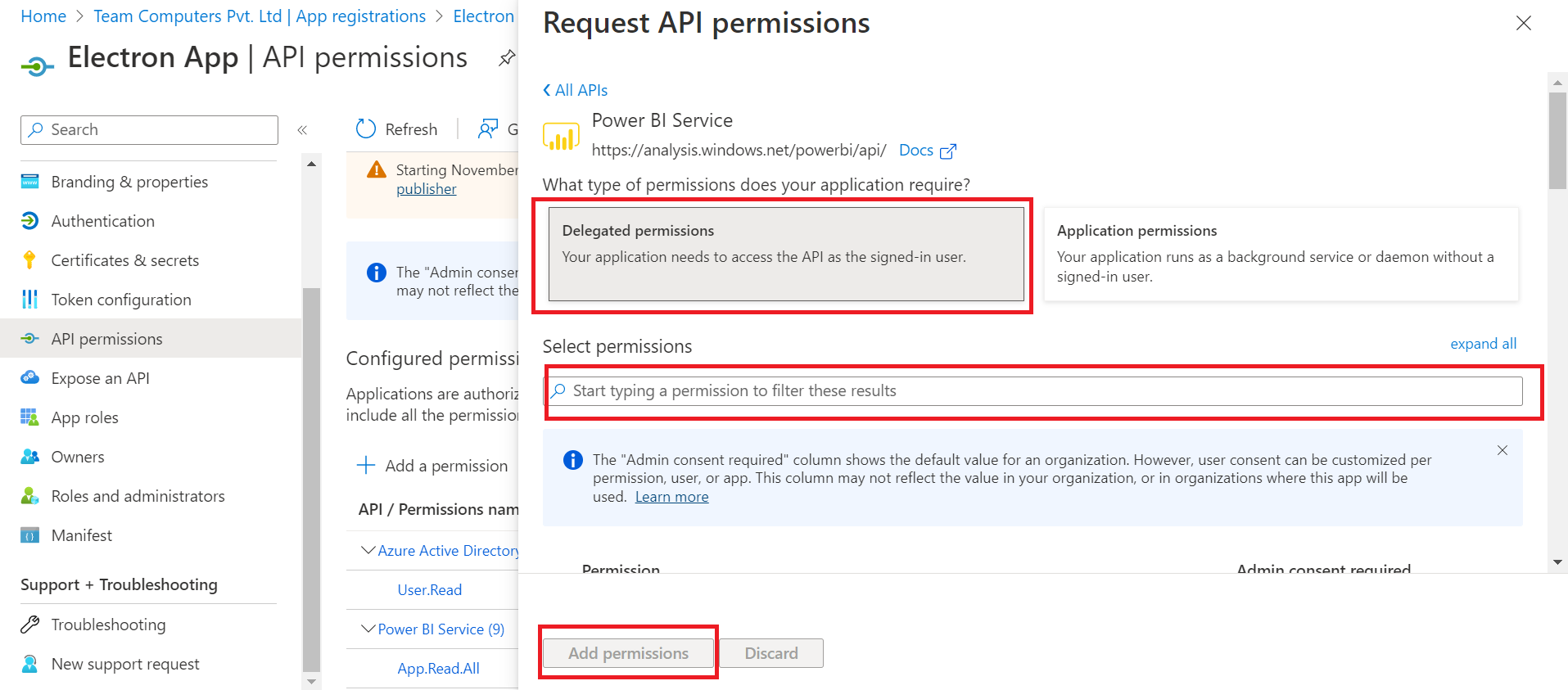The image size is (1568, 690).
Task: Click the Certificates & secrets key icon
Action: click(30, 259)
